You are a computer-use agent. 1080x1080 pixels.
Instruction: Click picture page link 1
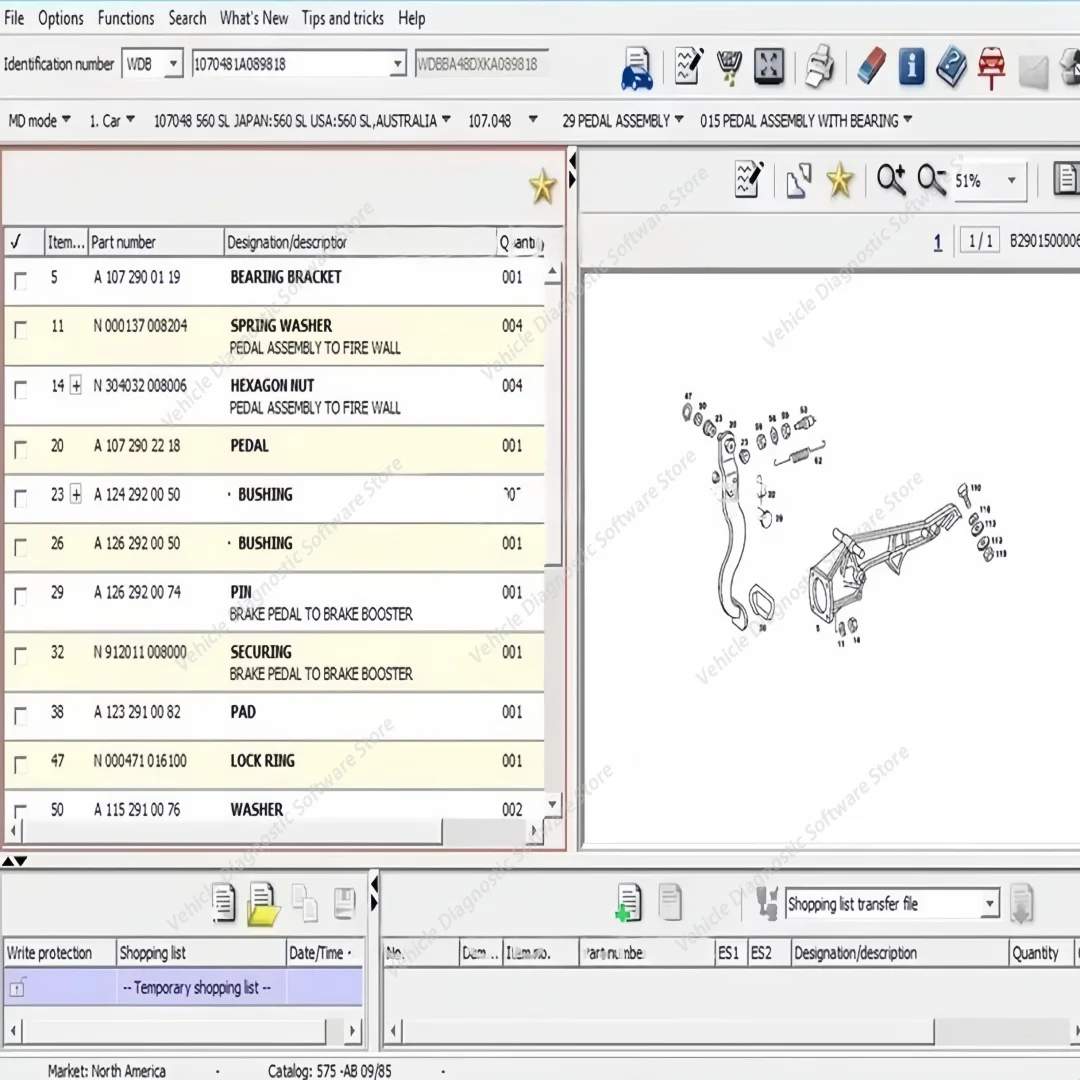tap(937, 242)
